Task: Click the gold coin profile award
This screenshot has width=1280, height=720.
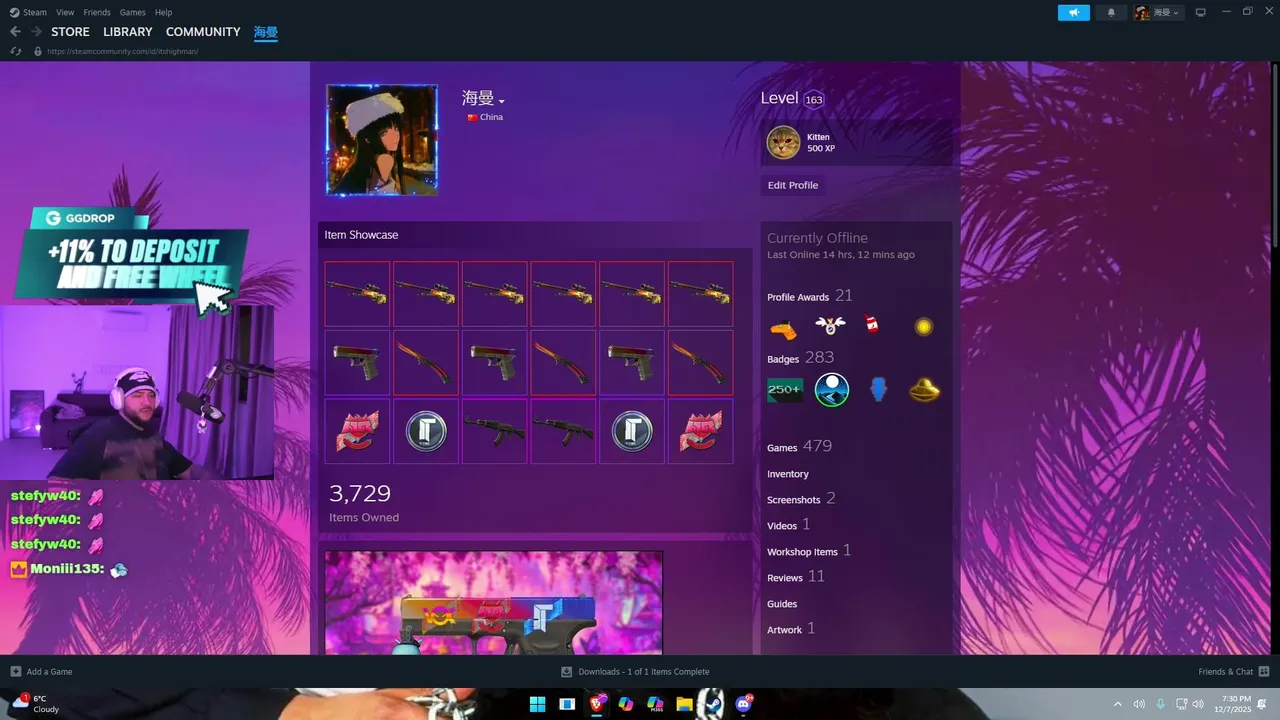Action: pyautogui.click(x=923, y=326)
